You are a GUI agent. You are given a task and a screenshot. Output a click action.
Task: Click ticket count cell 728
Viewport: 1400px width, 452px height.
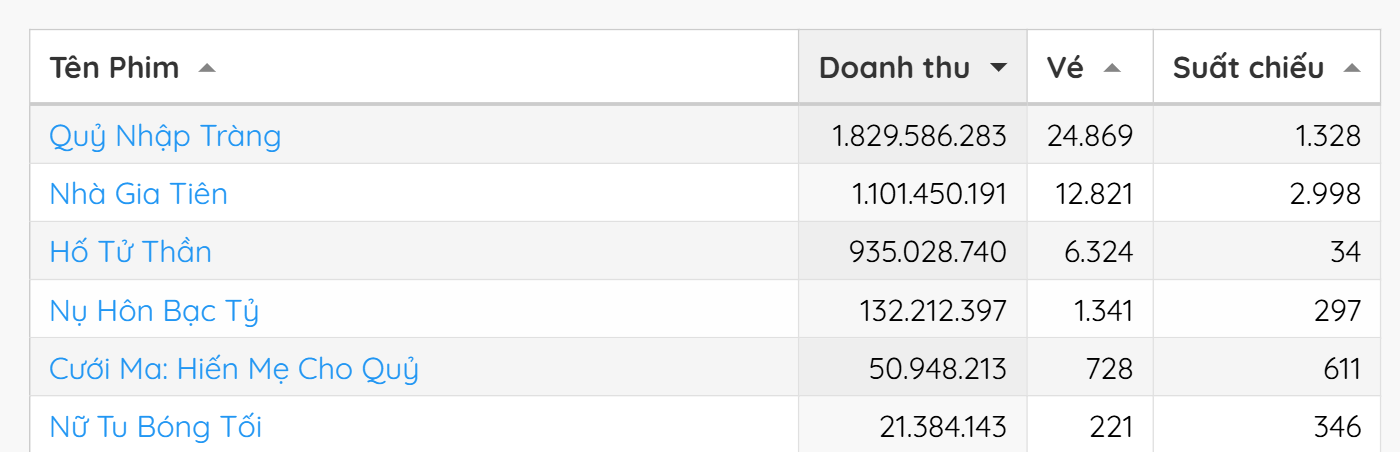pyautogui.click(x=1110, y=370)
